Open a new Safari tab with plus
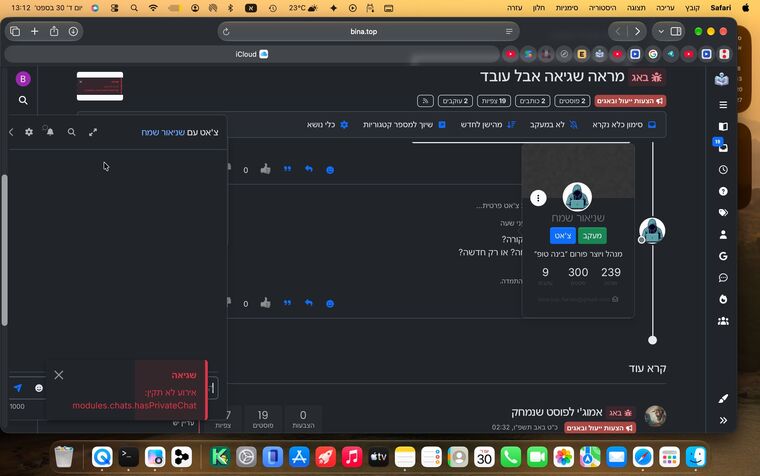 tap(34, 32)
